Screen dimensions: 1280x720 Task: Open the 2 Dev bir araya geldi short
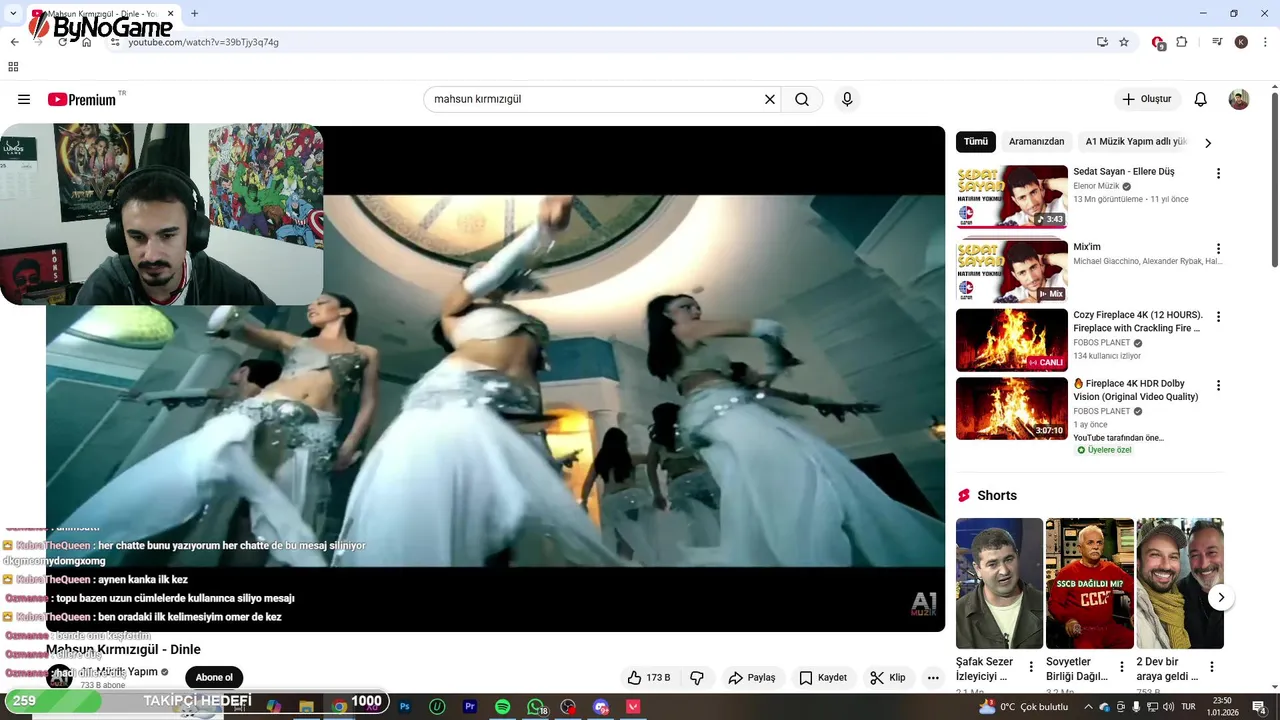(x=1180, y=583)
